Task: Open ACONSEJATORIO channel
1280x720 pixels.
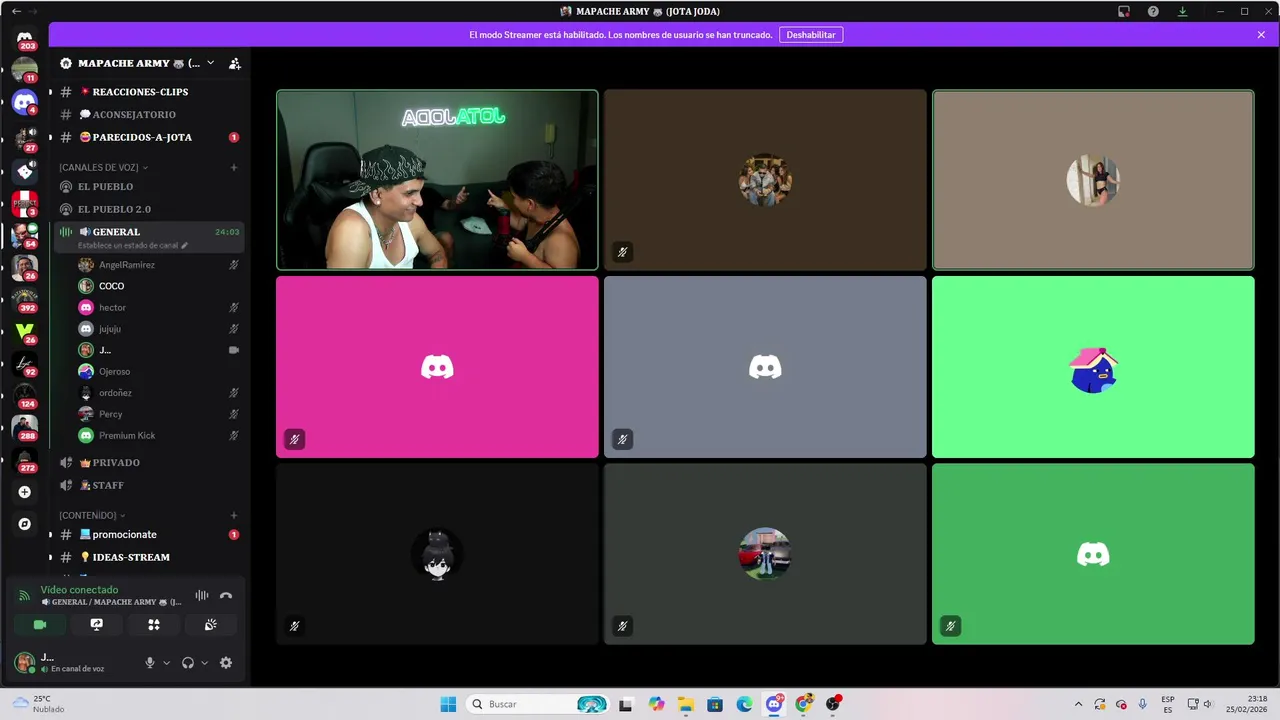Action: click(148, 114)
